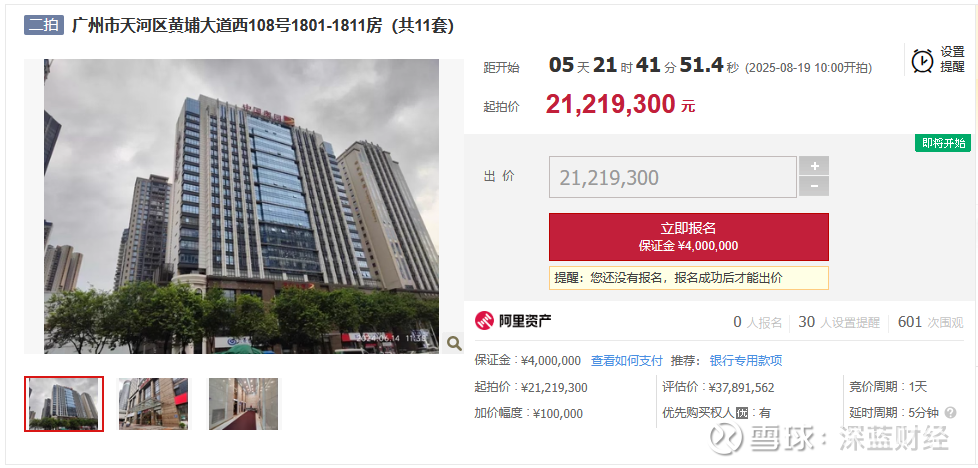
Task: Click the question mark help icon
Action: 951,412
